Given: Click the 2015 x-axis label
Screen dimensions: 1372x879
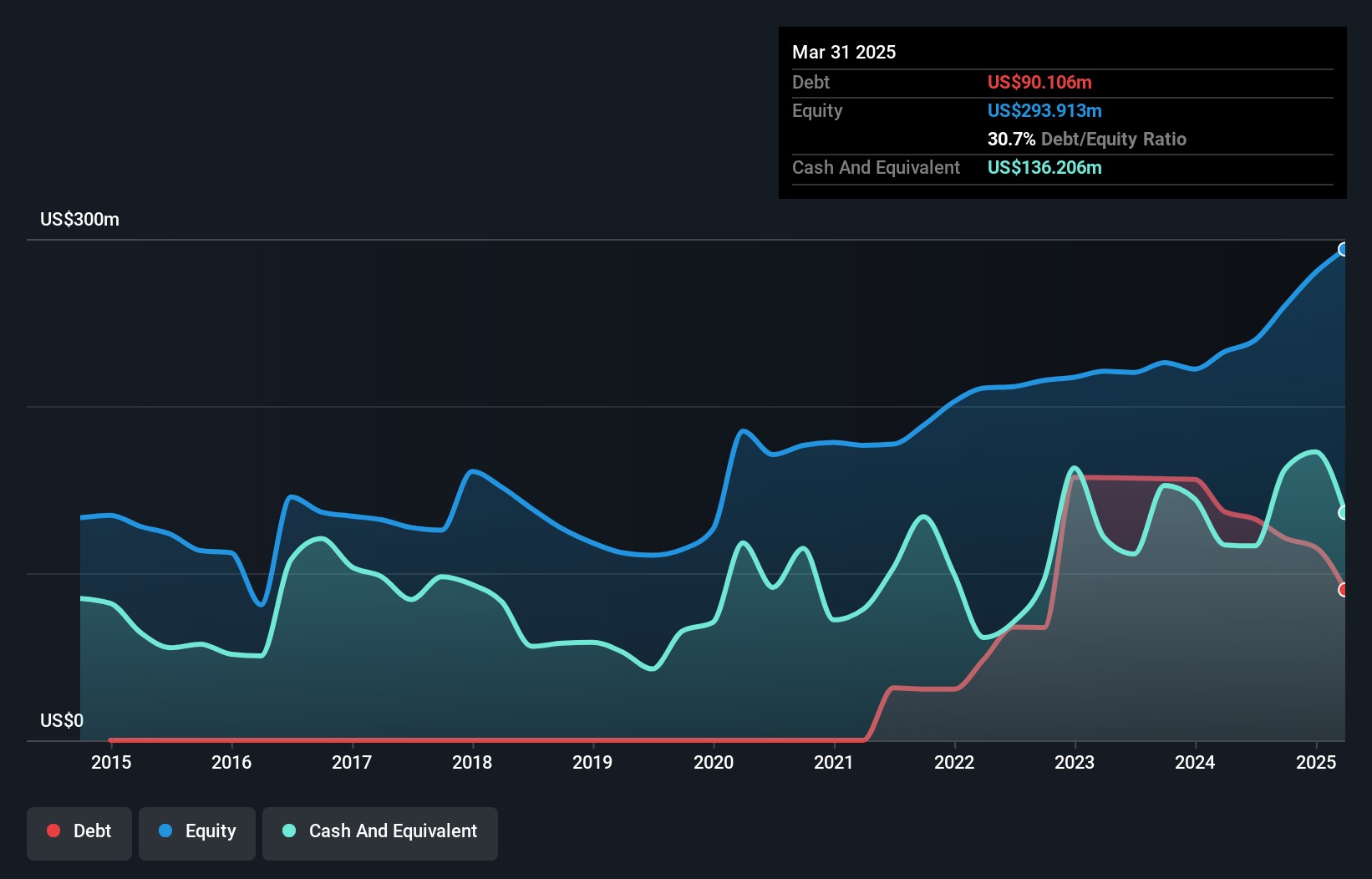Looking at the screenshot, I should (111, 762).
